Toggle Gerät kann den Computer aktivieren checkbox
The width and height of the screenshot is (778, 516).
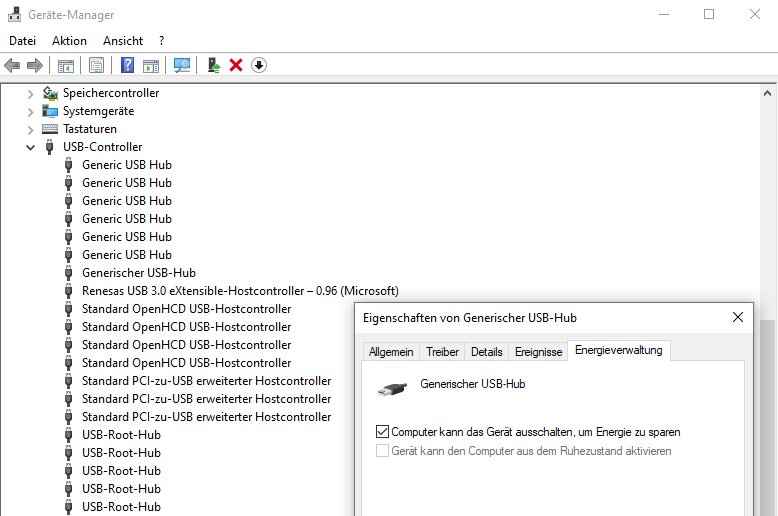tap(382, 451)
